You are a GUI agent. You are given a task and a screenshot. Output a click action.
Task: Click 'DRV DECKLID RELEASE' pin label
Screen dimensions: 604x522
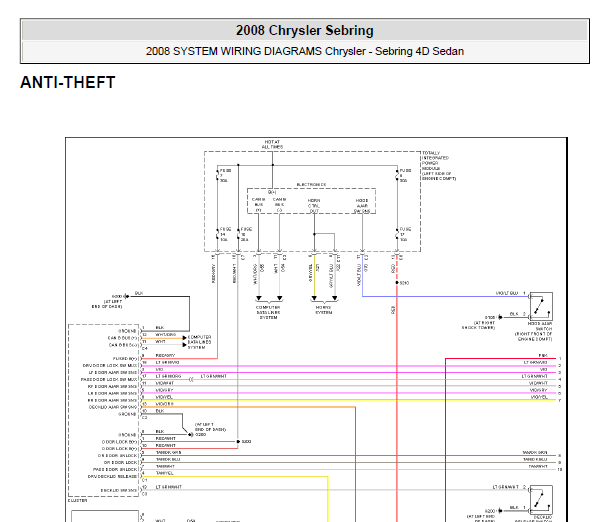click(x=112, y=477)
